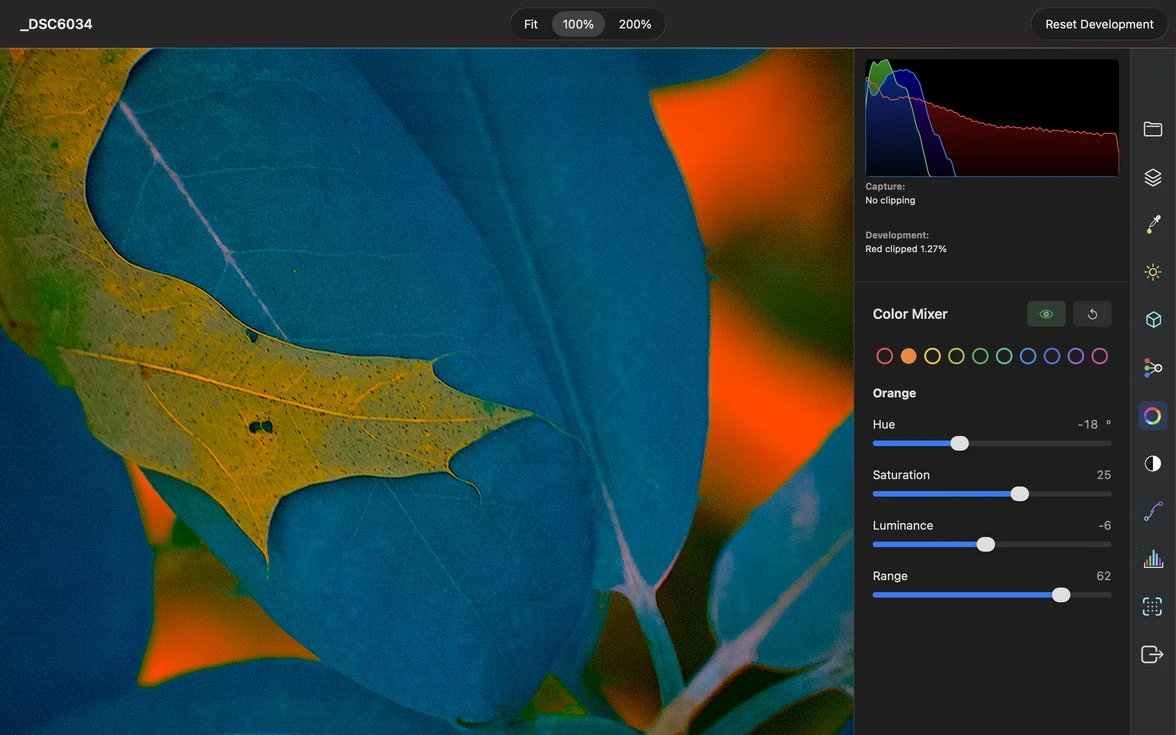Click the RGB histogram graph
1176x735 pixels.
click(992, 118)
